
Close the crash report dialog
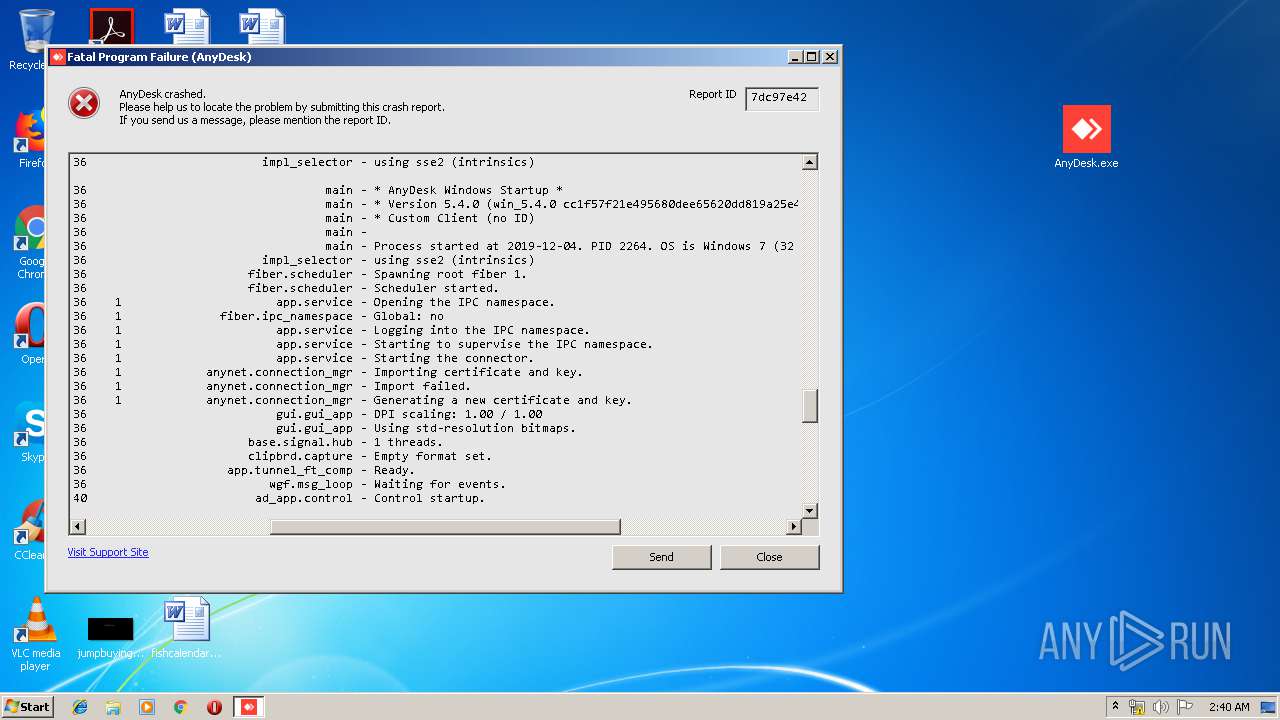coord(769,557)
